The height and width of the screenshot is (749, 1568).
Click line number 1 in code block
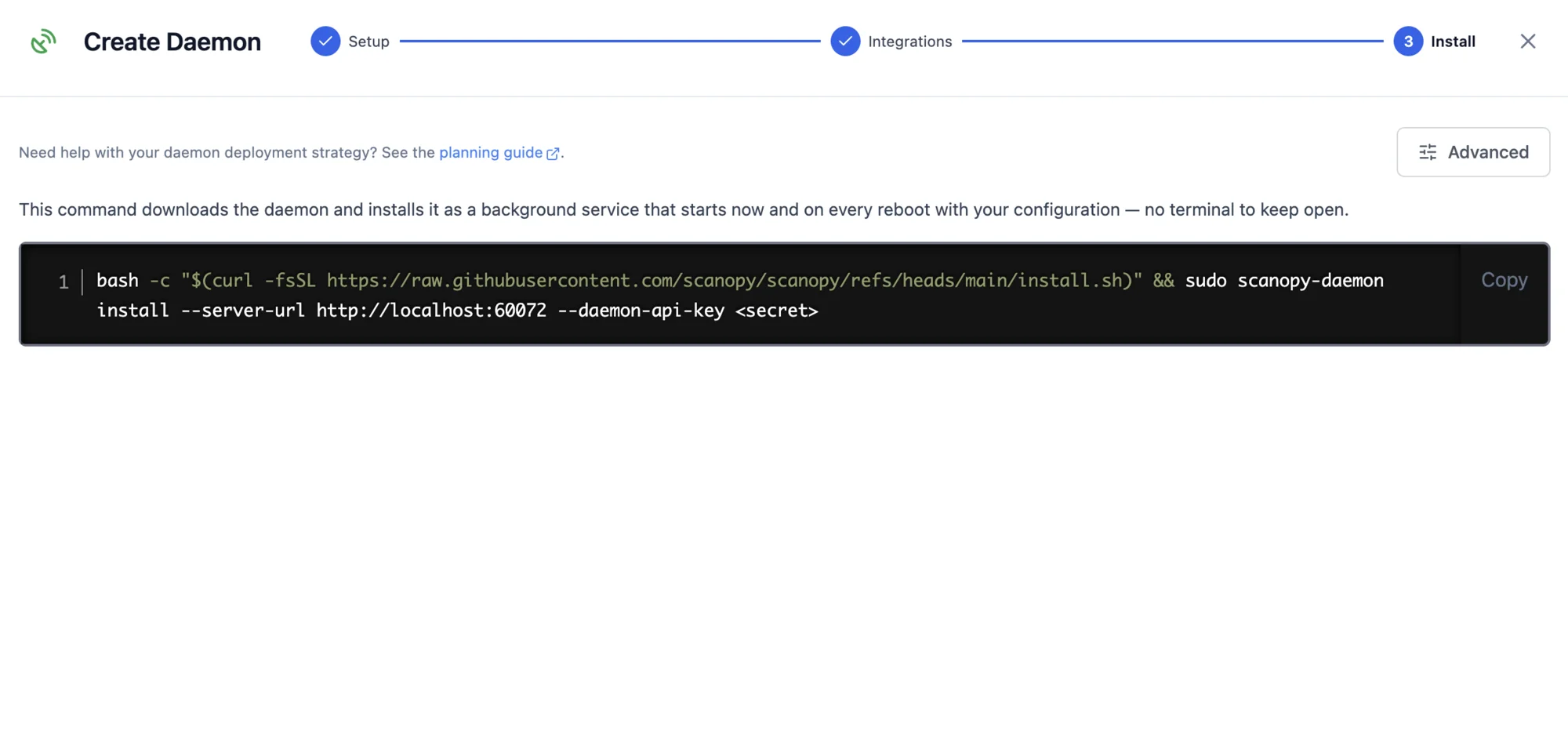click(x=64, y=282)
